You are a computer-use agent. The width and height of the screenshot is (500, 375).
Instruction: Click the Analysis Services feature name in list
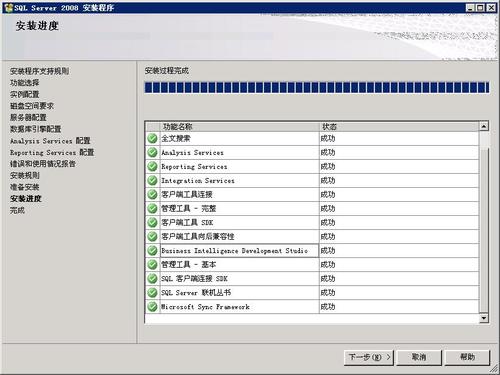click(192, 153)
